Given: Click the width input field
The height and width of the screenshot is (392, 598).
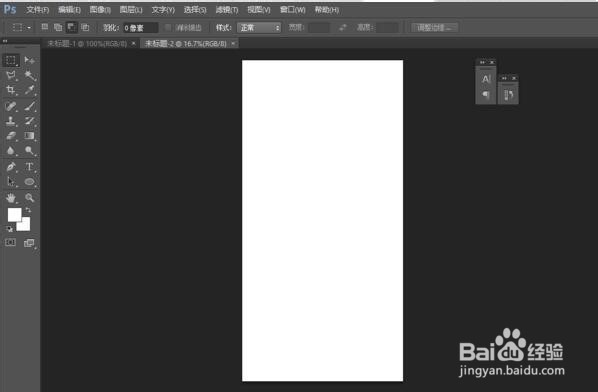Looking at the screenshot, I should tap(318, 27).
